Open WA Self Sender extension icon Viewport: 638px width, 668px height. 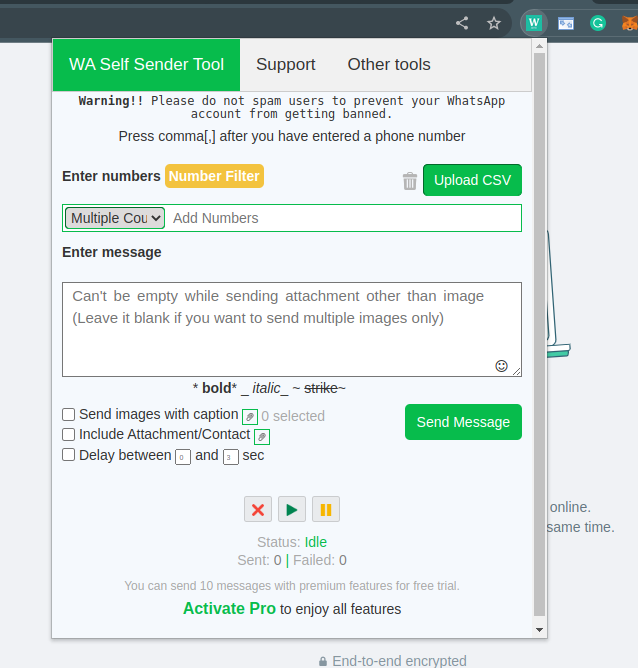(534, 23)
